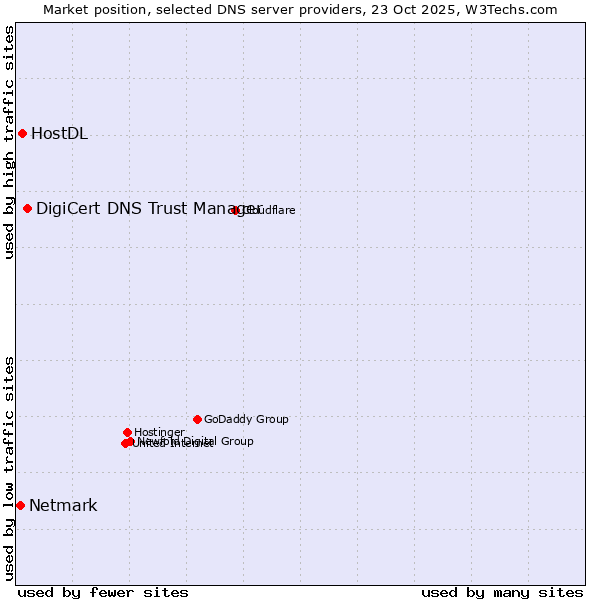This screenshot has height=600, width=600.
Task: Click the GoDaddy Group label
Action: [x=246, y=419]
